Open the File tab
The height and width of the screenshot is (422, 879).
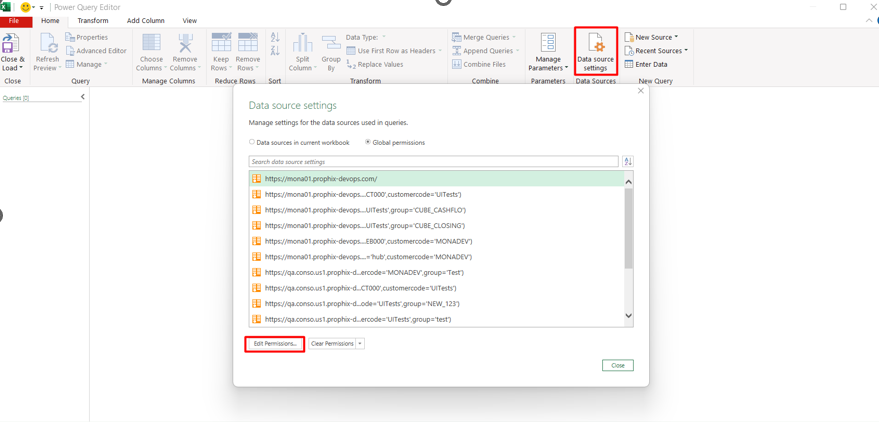(x=14, y=21)
